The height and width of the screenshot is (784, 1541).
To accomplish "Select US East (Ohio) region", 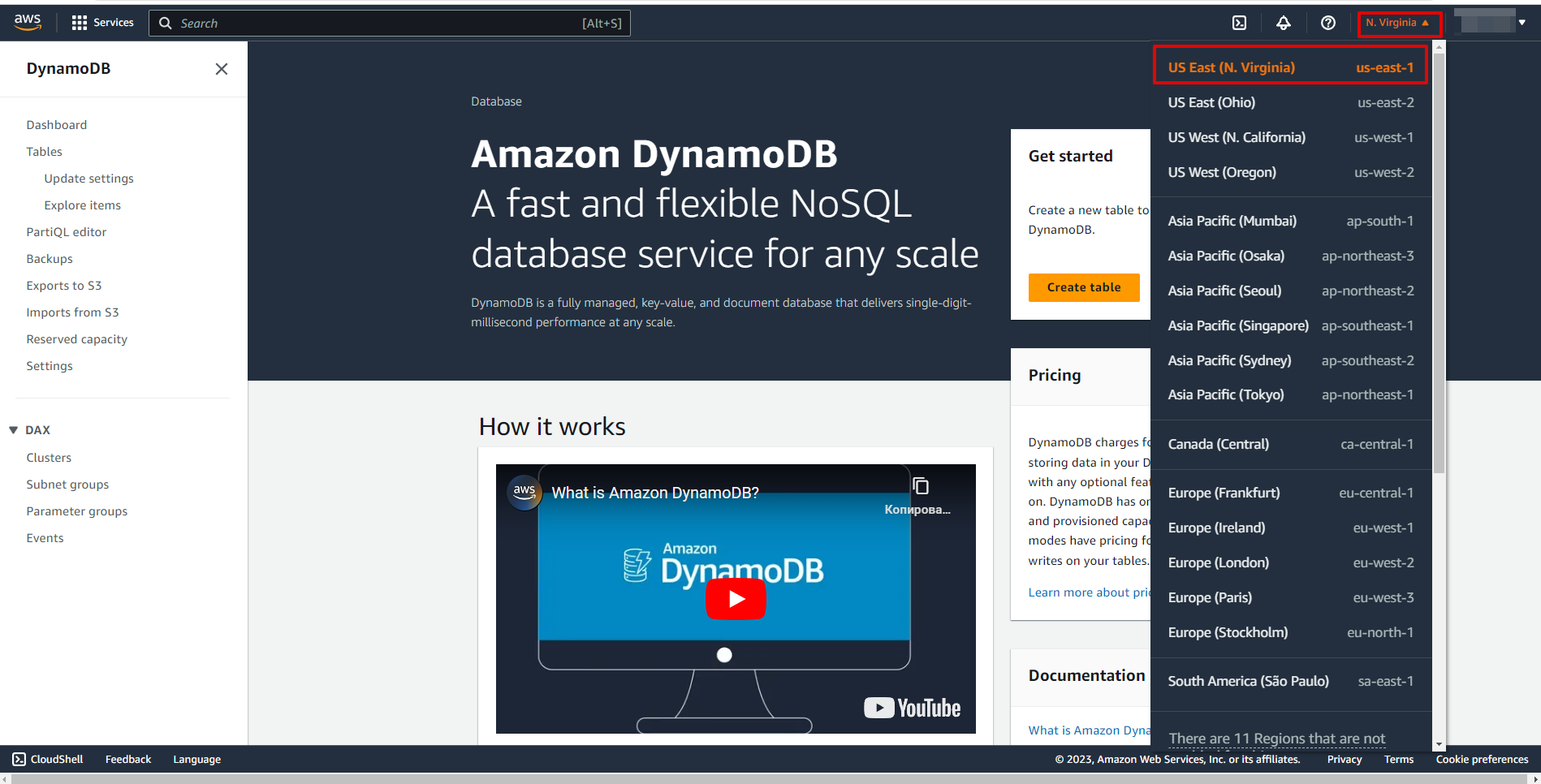I will click(x=1291, y=102).
